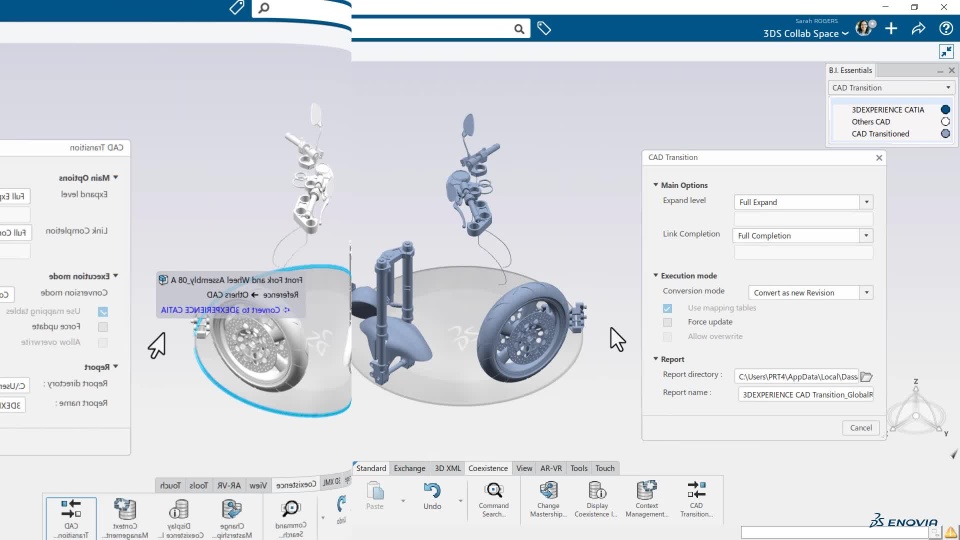The height and width of the screenshot is (540, 960).
Task: Click the yellow warning triangle icon
Action: [x=951, y=532]
